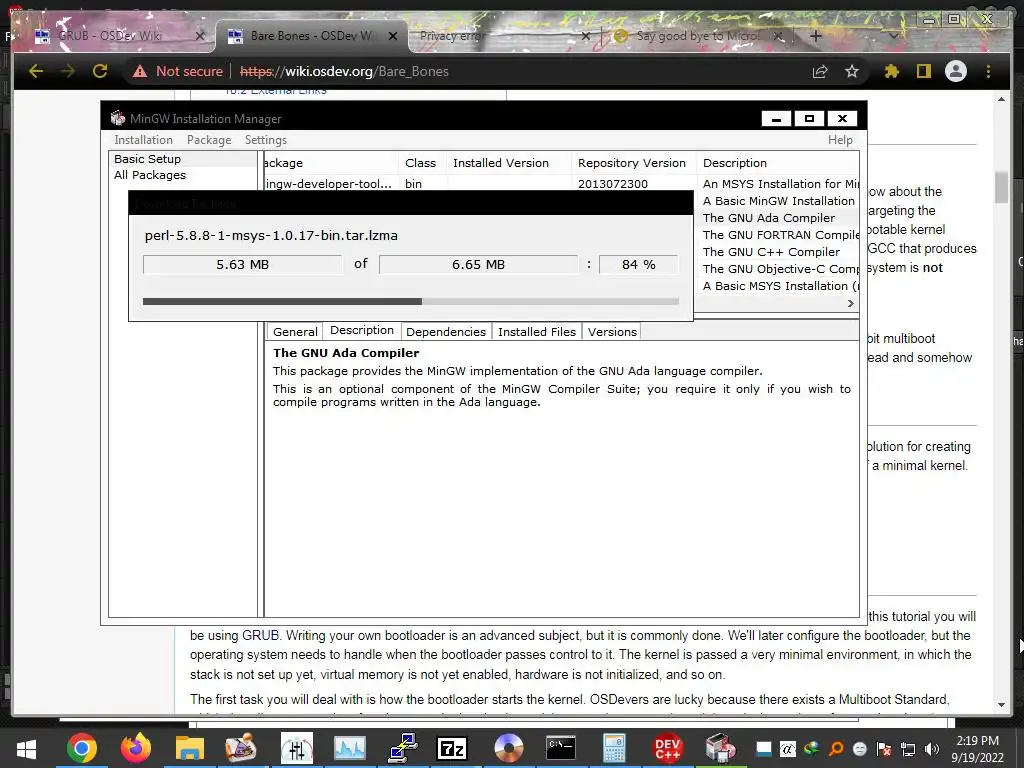Close the Bare Bones - OSDev Wiki tab
Viewport: 1024px width, 768px height.
(393, 36)
